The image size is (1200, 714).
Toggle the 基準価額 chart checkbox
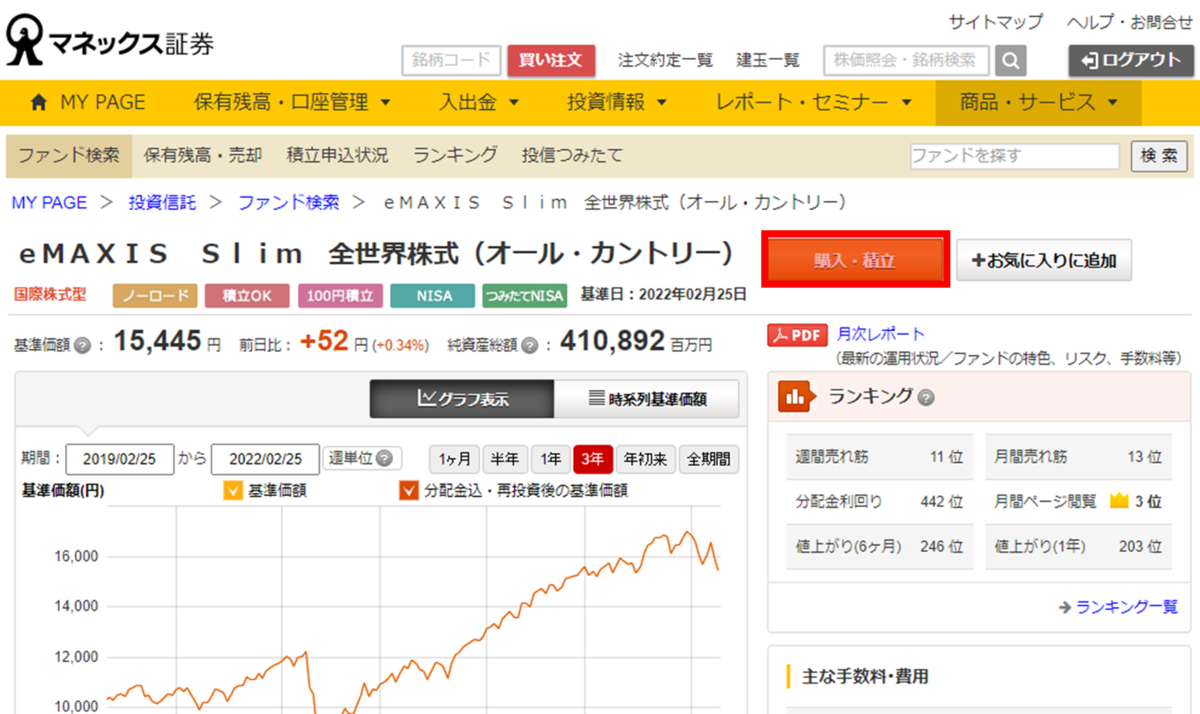(232, 490)
